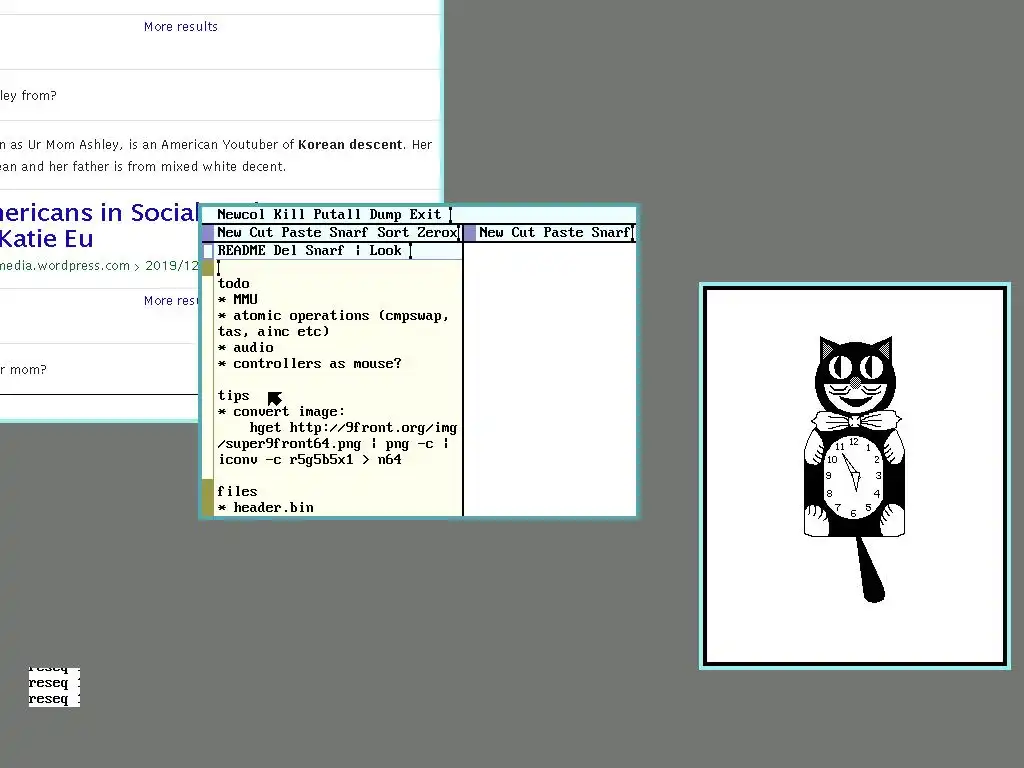This screenshot has width=1024, height=768.
Task: Click the top 'More results' link in the browser
Action: pos(181,27)
